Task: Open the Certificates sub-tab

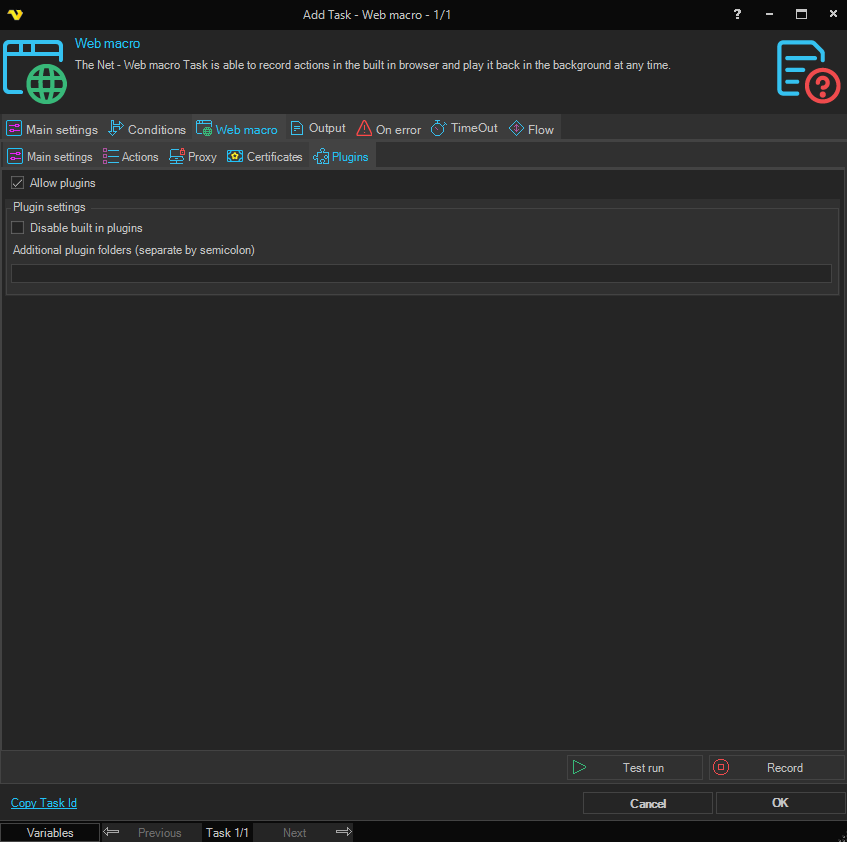Action: [265, 157]
